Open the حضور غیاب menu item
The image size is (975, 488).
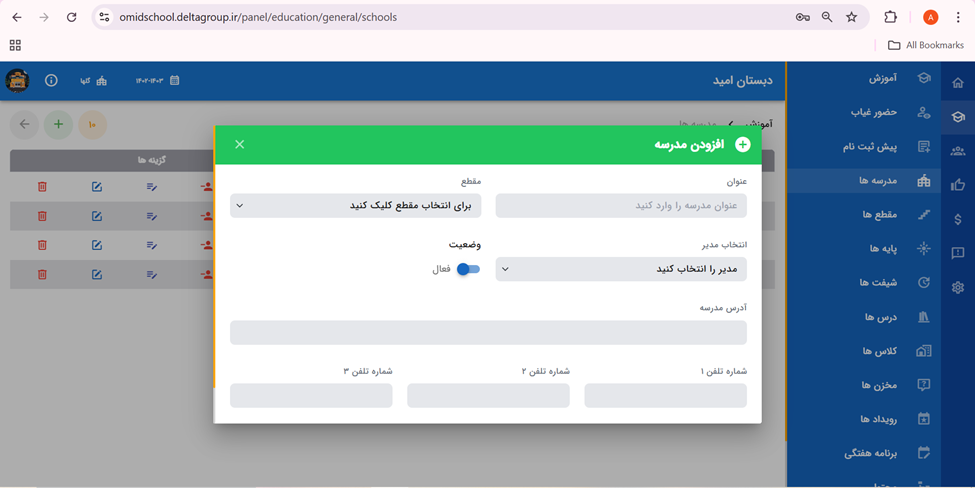[864, 113]
